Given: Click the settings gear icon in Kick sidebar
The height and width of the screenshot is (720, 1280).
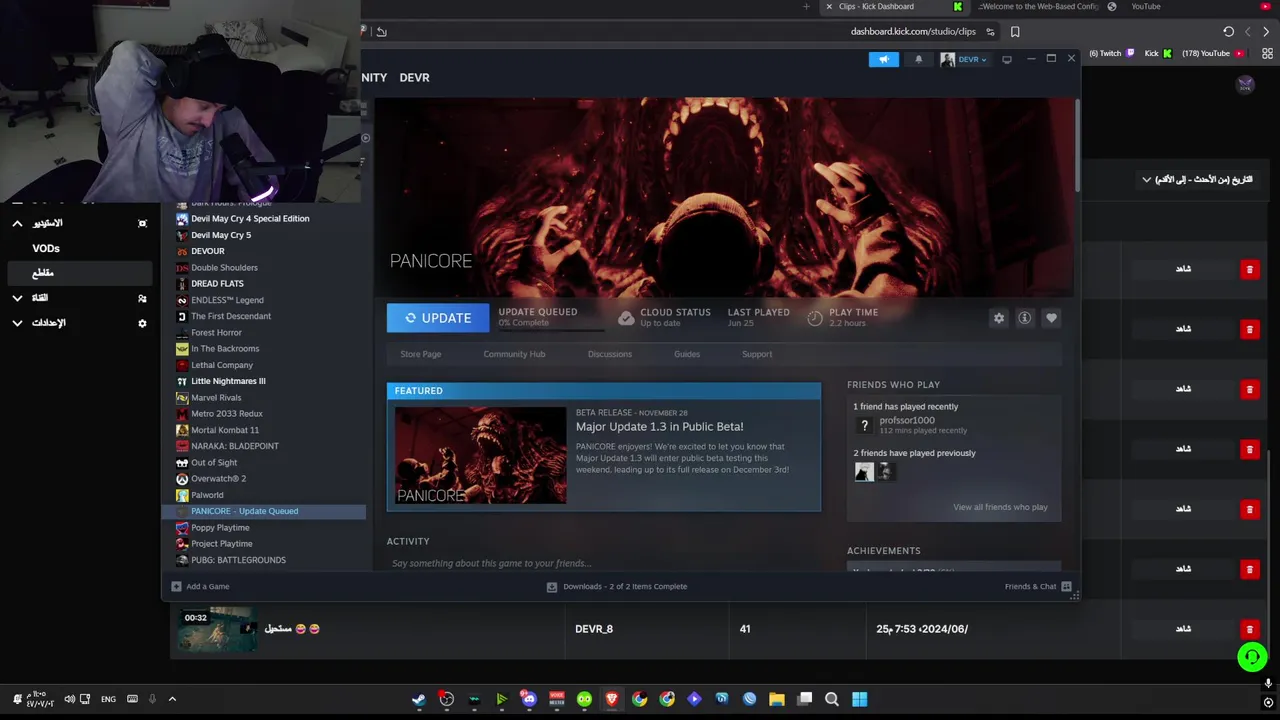Looking at the screenshot, I should click(x=142, y=323).
